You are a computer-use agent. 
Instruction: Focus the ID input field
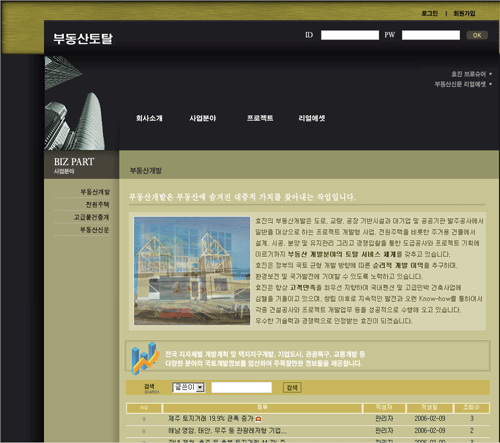coord(350,35)
